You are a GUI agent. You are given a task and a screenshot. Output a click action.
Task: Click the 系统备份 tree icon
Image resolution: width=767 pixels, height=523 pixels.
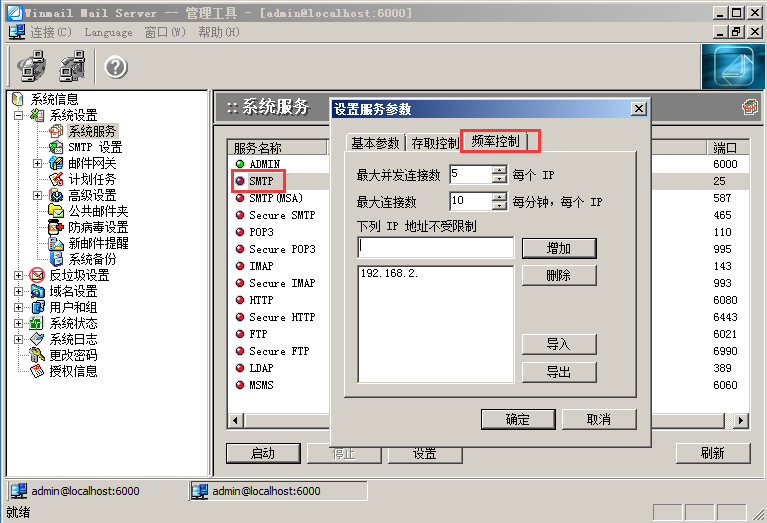click(56, 259)
